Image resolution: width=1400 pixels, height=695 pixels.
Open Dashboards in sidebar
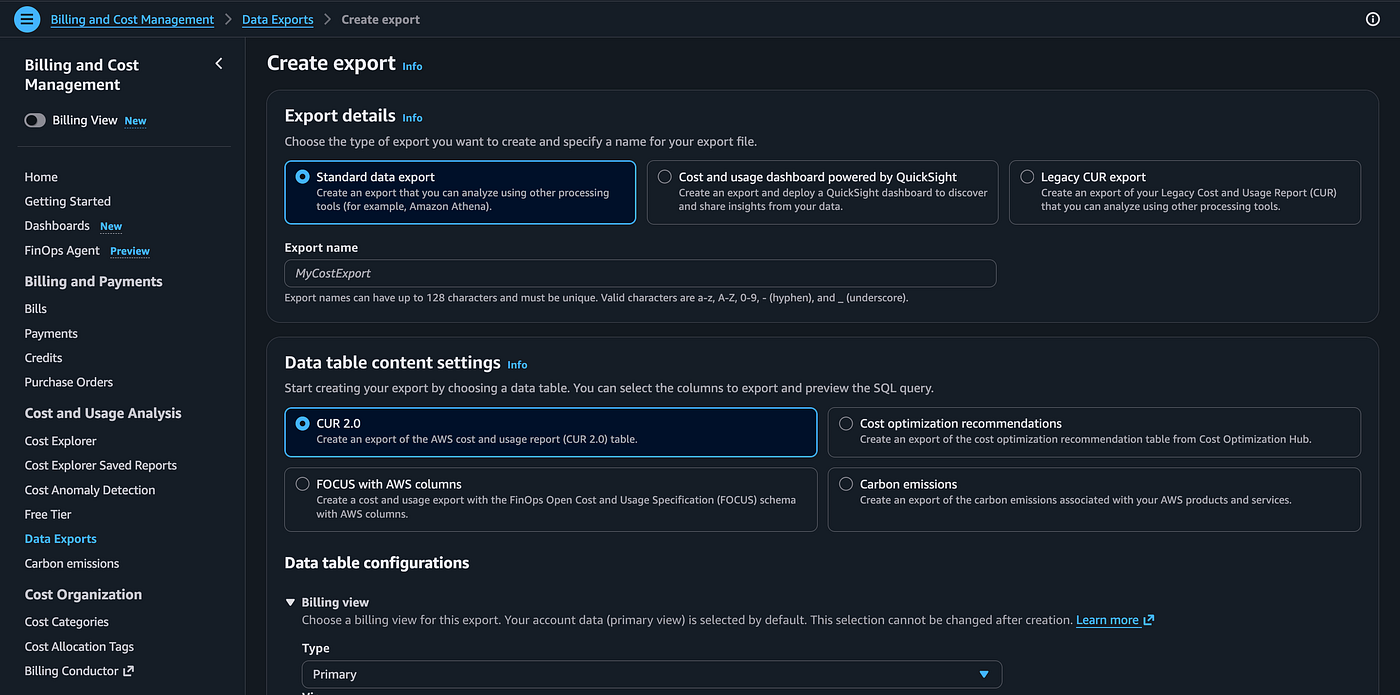click(57, 226)
